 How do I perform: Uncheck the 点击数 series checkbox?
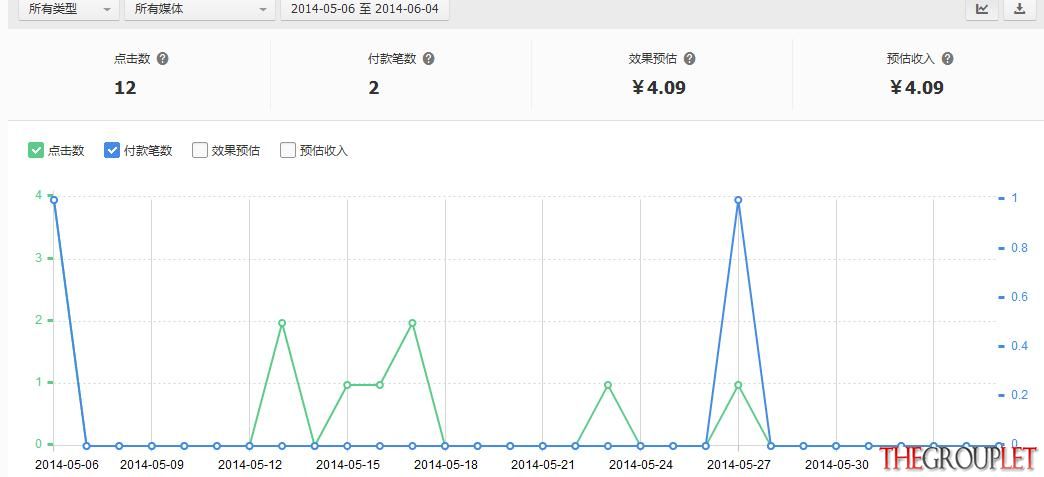pyautogui.click(x=36, y=150)
